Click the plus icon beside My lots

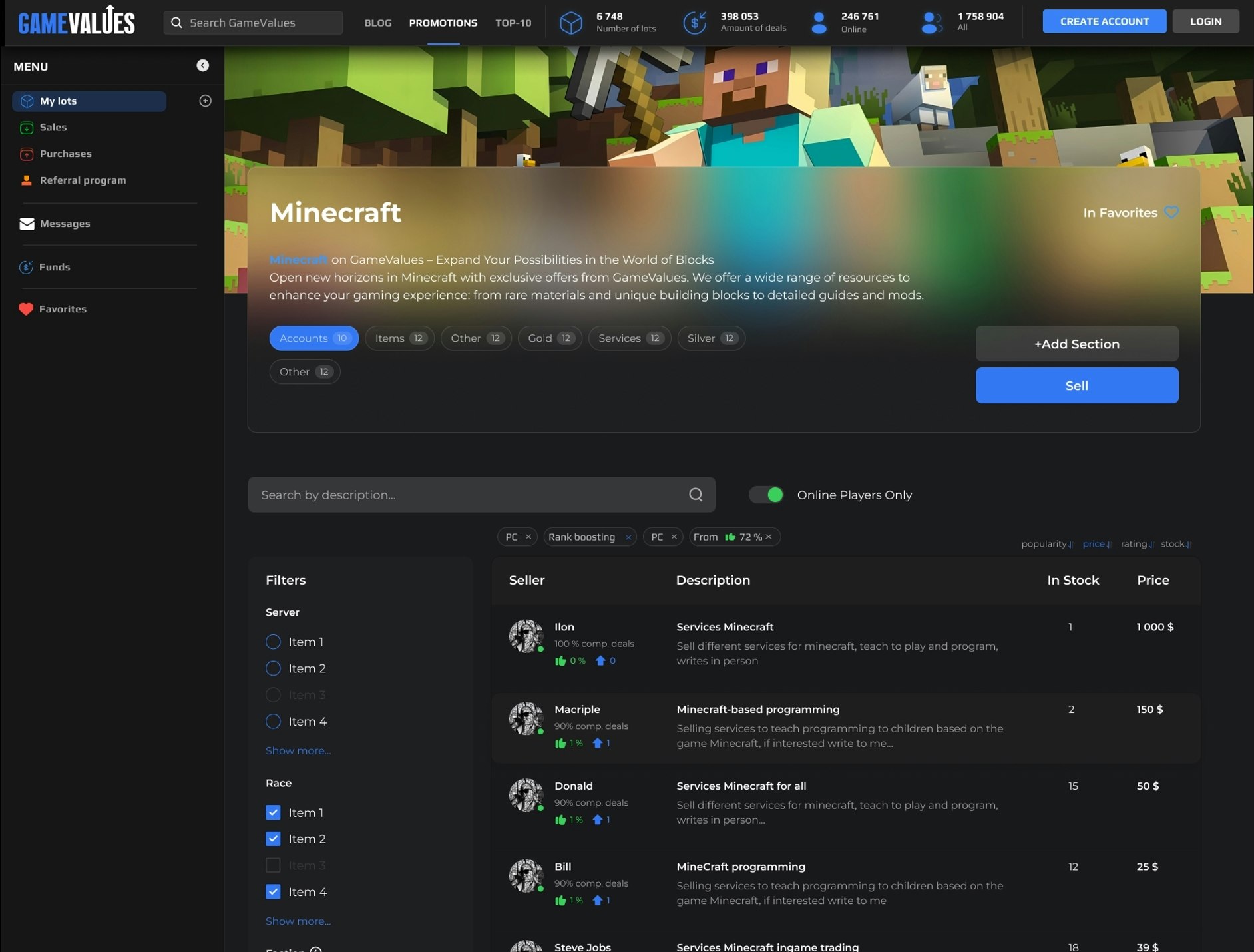tap(205, 101)
